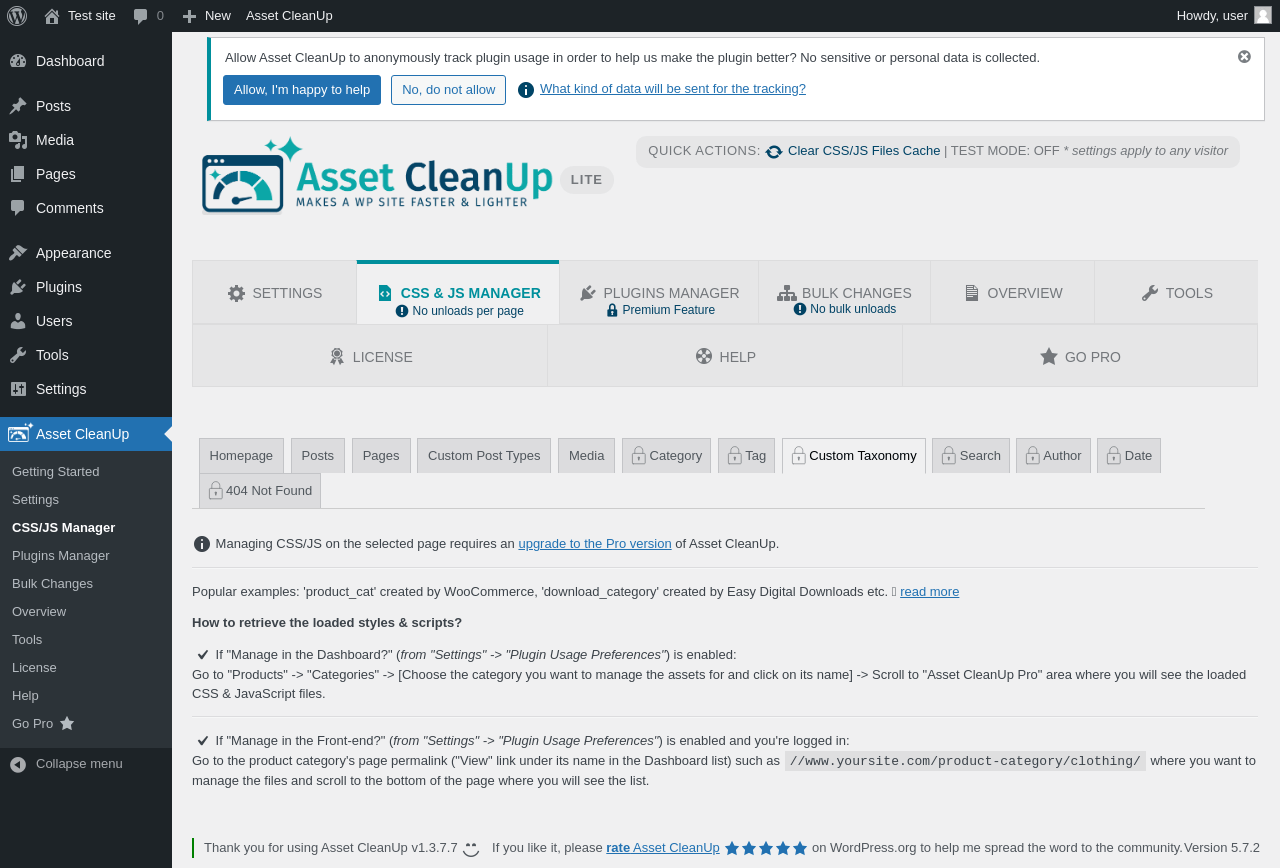1280x868 pixels.
Task: Click the 'No, do not allow' button
Action: [448, 90]
